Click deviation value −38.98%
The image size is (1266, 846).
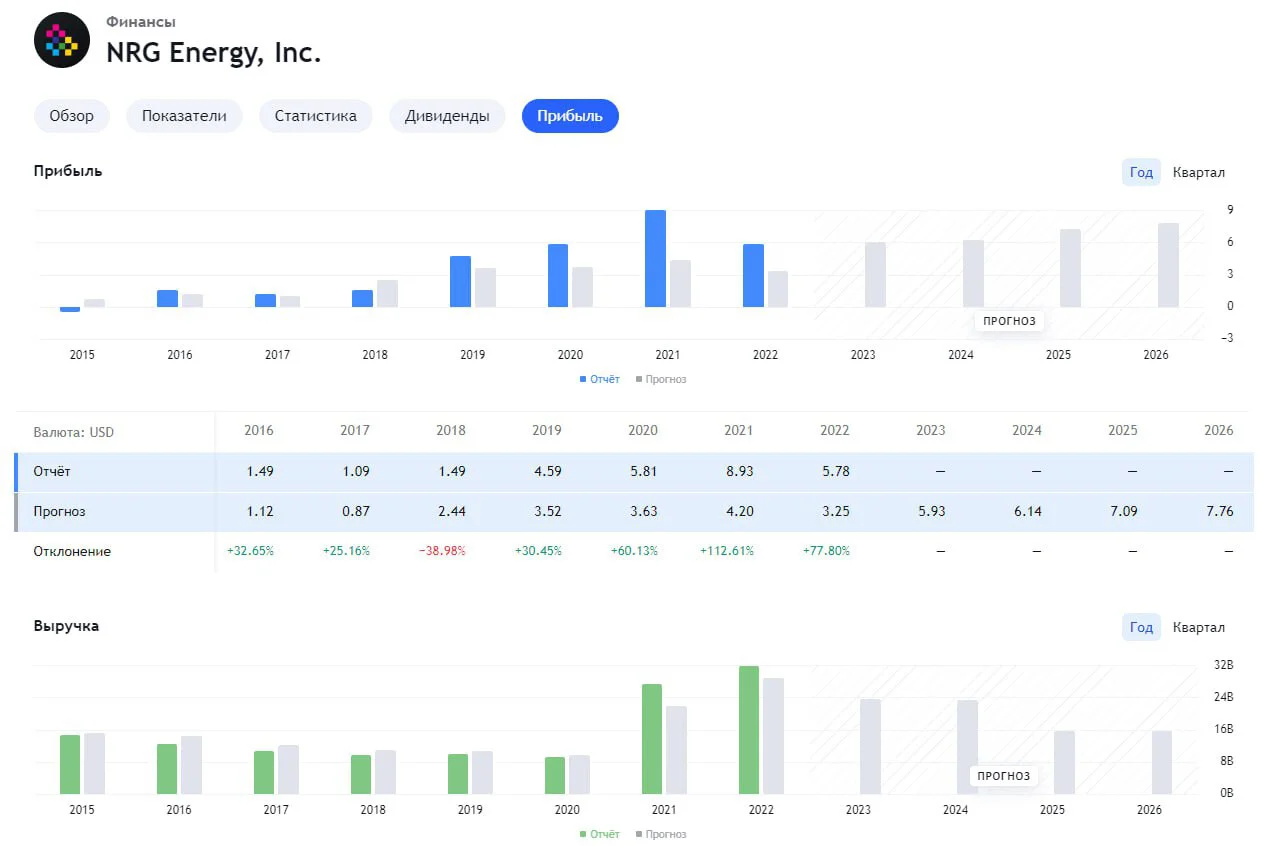pyautogui.click(x=442, y=551)
